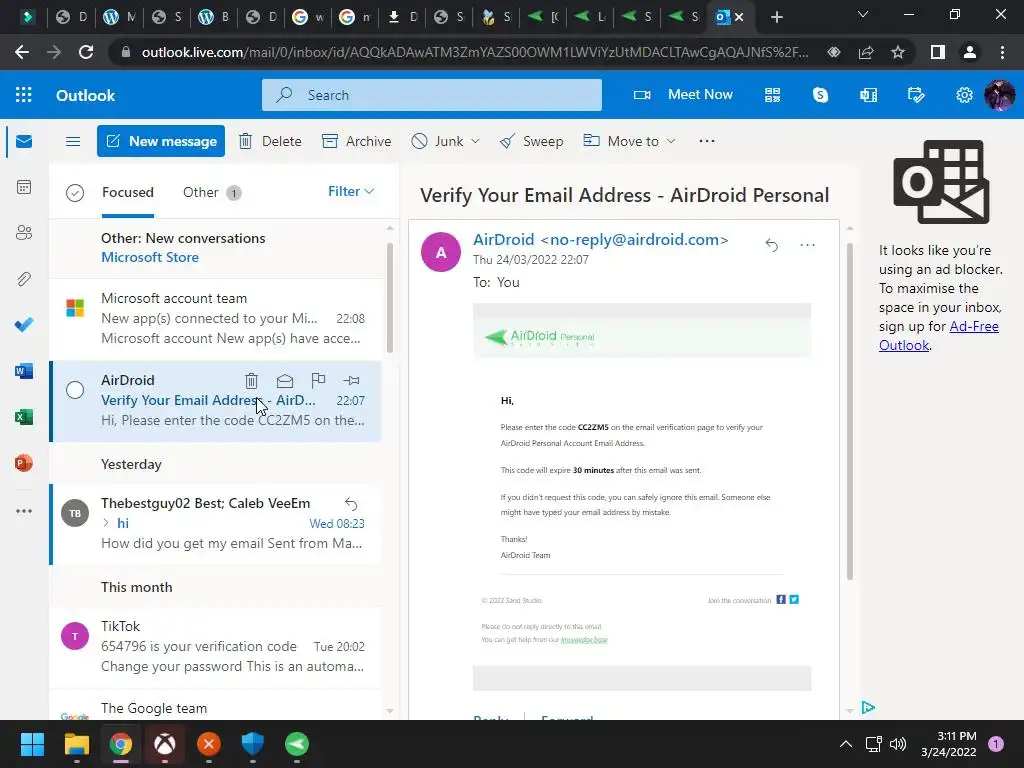Viewport: 1024px width, 768px height.
Task: Switch to the Focused tab
Action: click(128, 192)
